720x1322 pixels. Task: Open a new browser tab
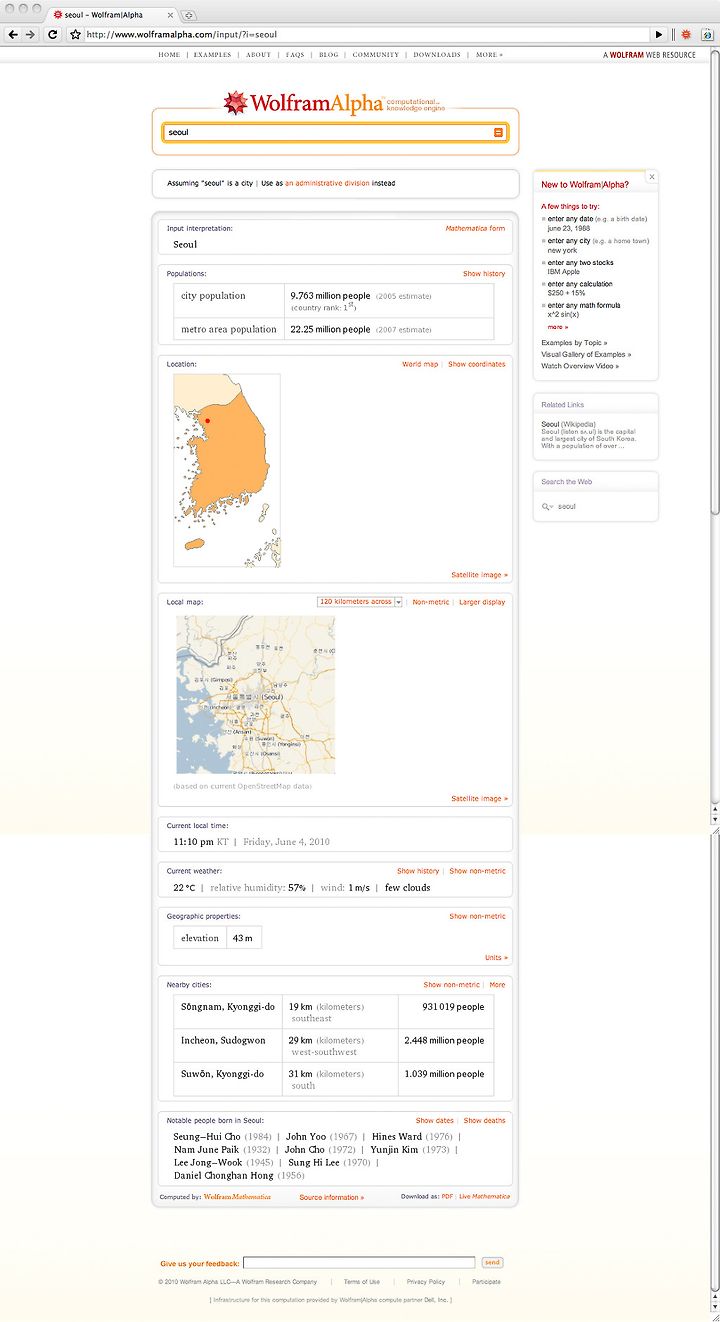[x=189, y=15]
